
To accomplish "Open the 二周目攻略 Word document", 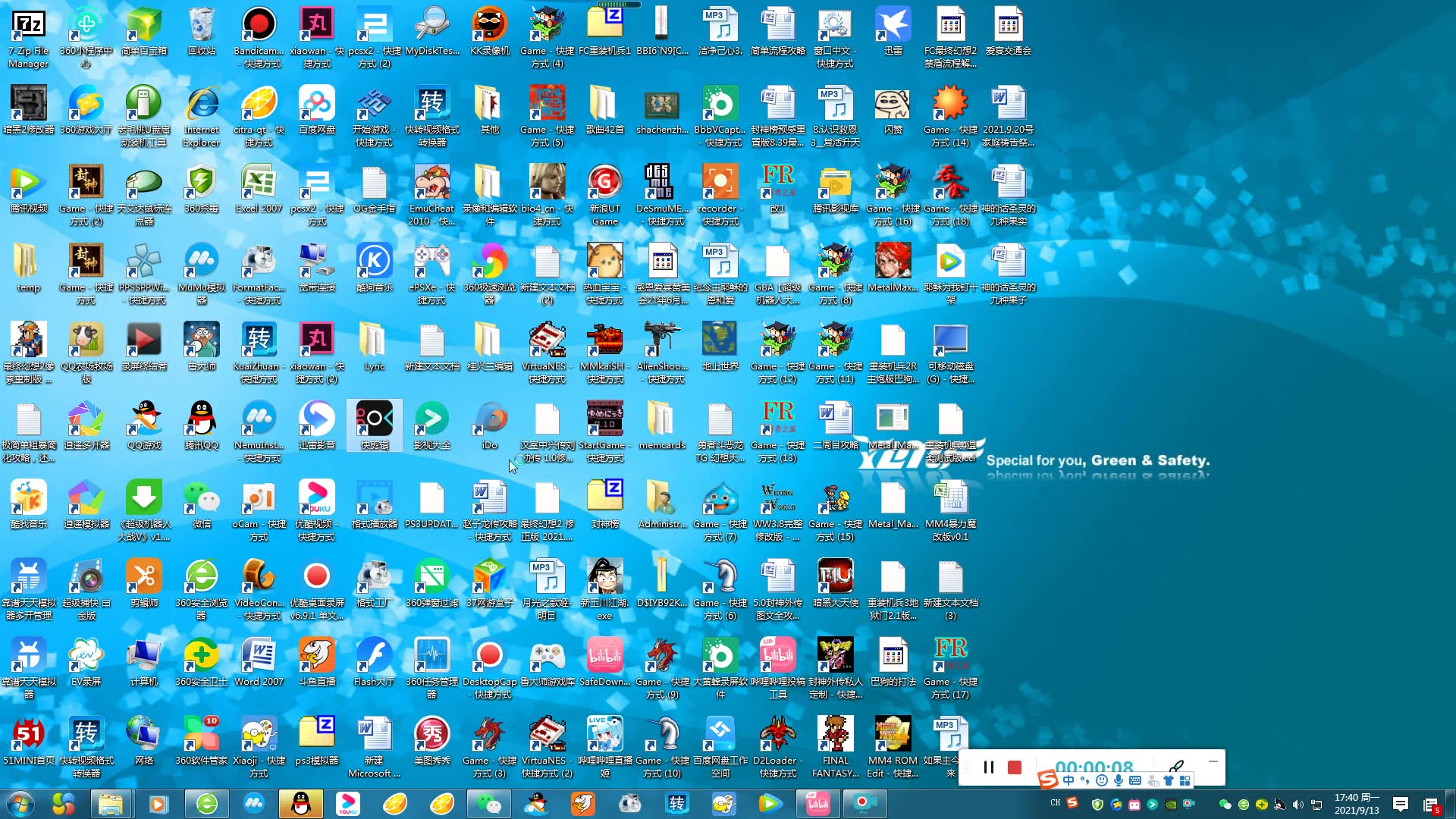I will 836,425.
